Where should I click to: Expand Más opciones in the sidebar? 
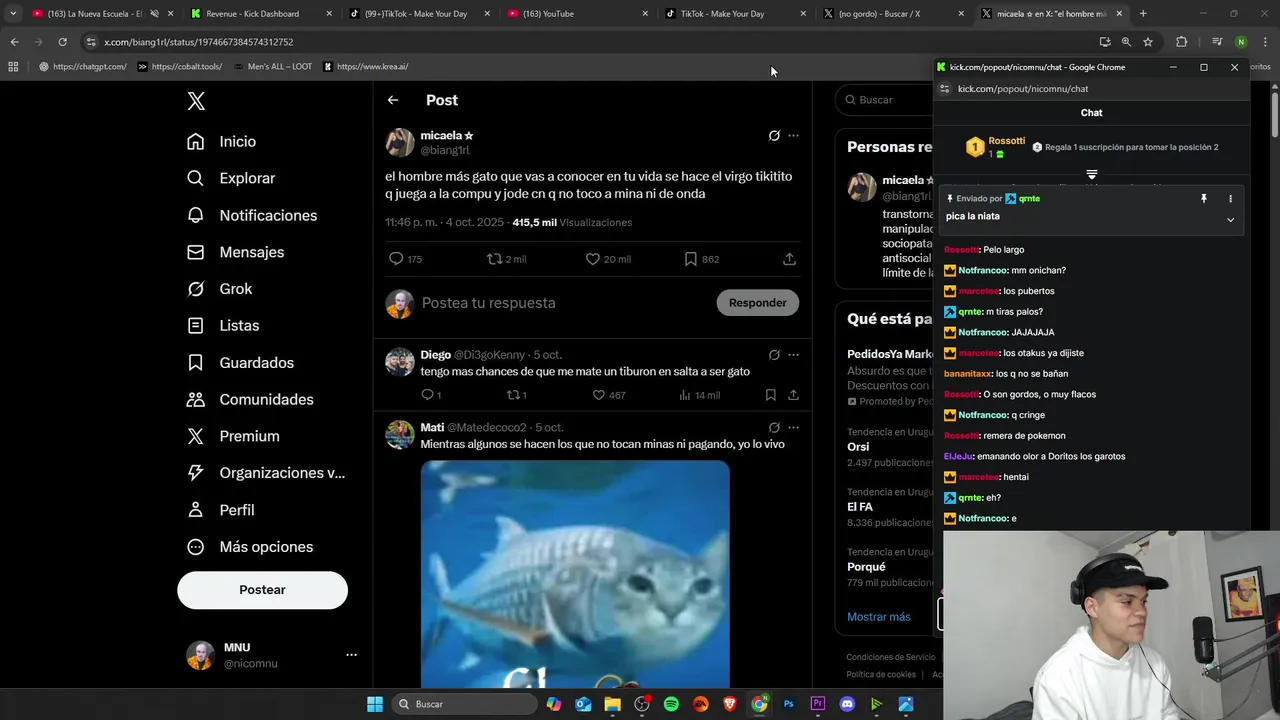[x=250, y=547]
